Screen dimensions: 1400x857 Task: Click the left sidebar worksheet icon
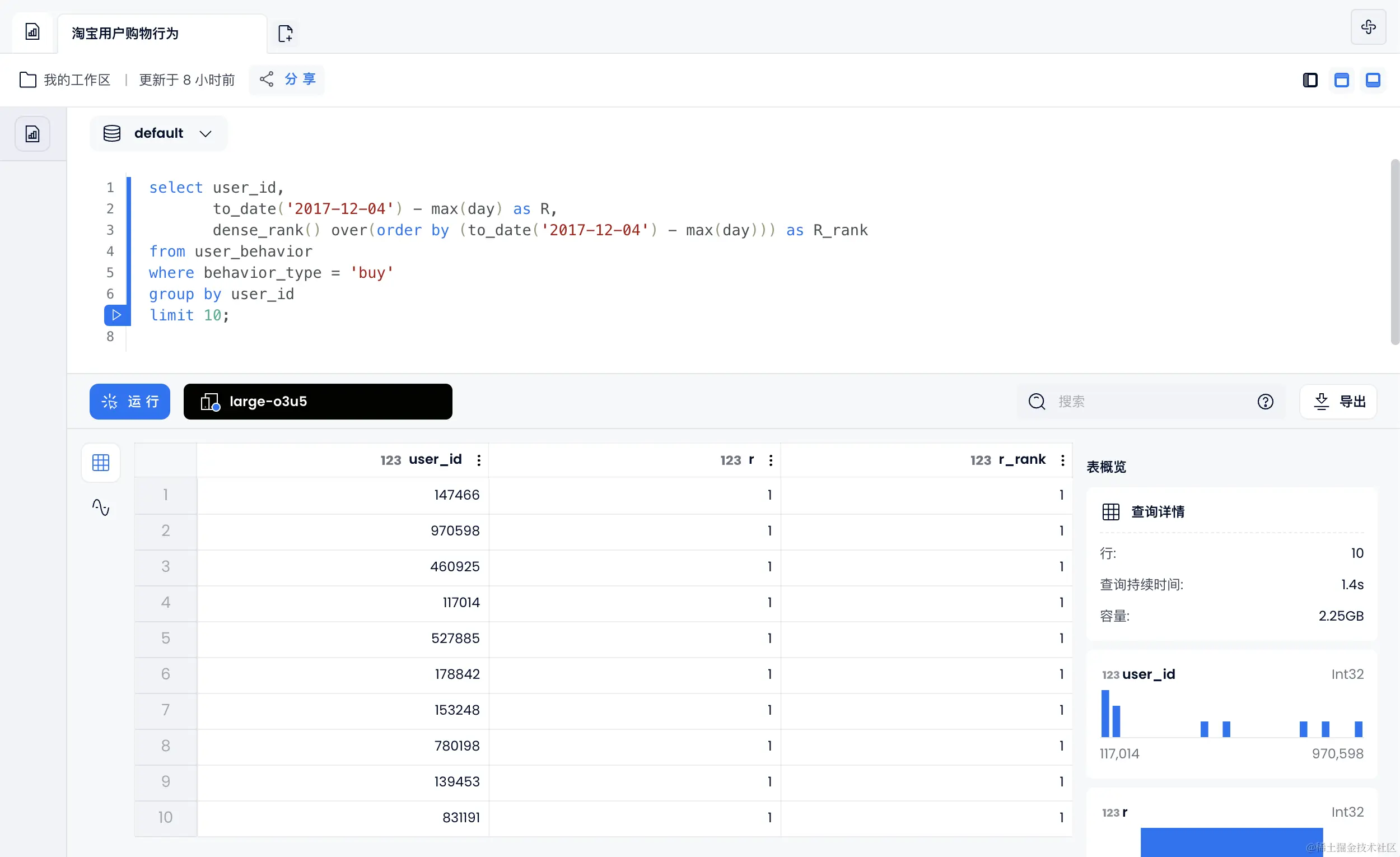32,134
